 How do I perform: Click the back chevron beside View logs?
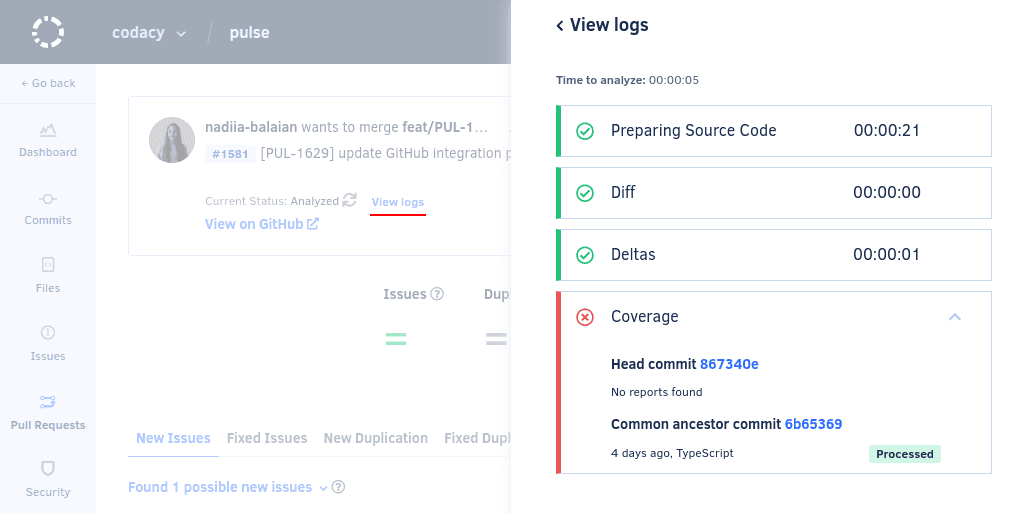click(x=560, y=25)
